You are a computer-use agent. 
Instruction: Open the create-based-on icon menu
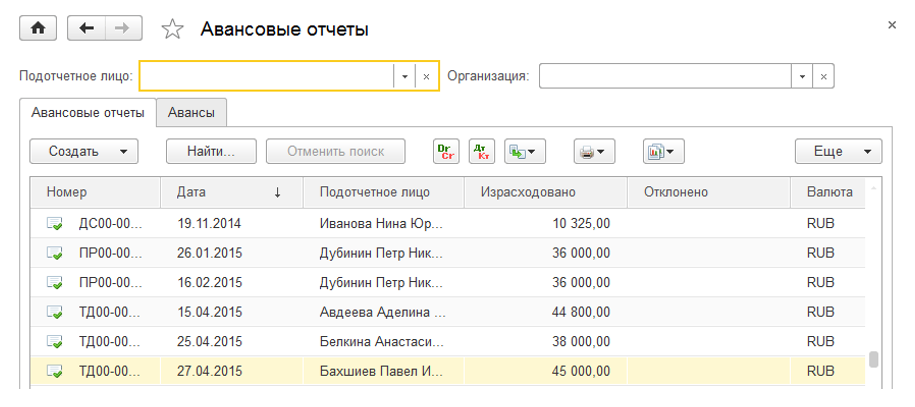tap(525, 152)
